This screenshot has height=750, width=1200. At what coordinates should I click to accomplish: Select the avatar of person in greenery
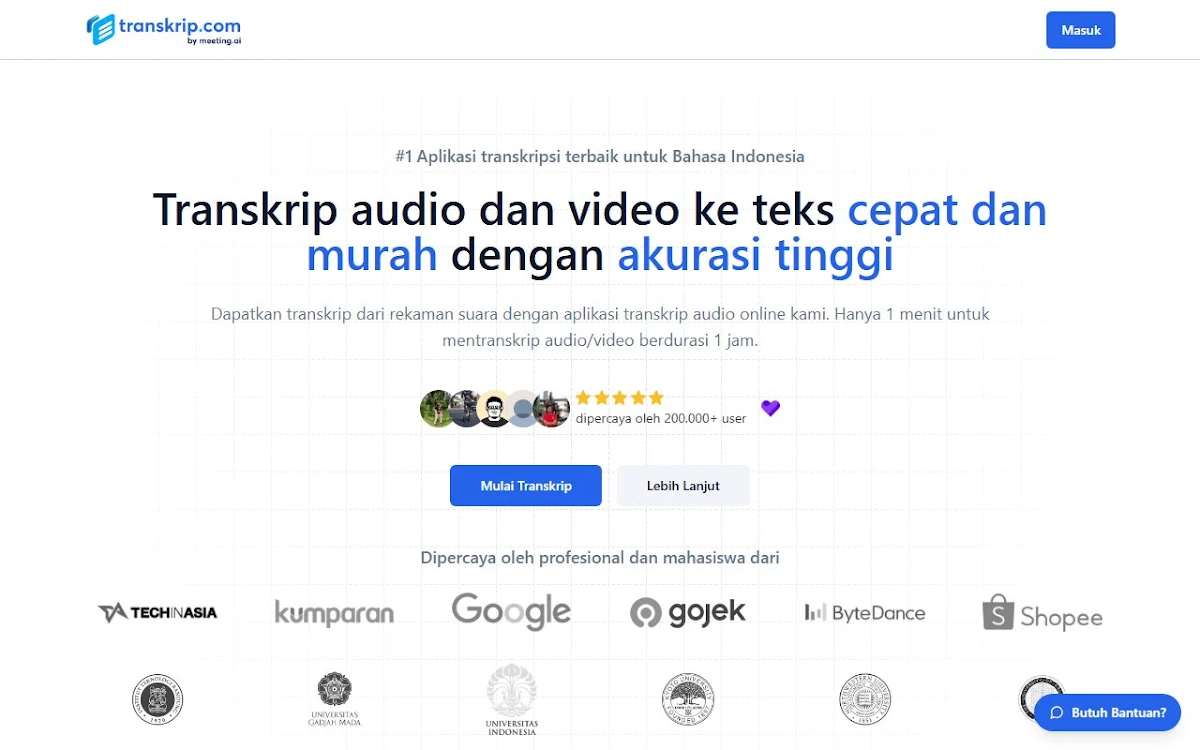coord(437,409)
